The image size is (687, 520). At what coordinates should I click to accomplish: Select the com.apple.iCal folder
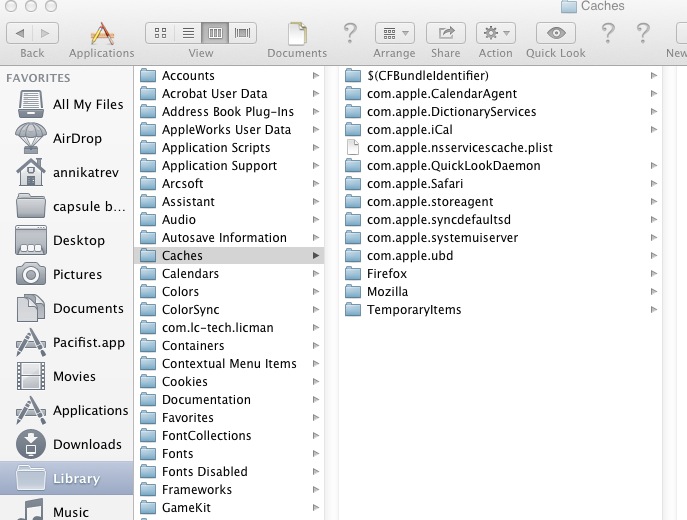click(500, 130)
